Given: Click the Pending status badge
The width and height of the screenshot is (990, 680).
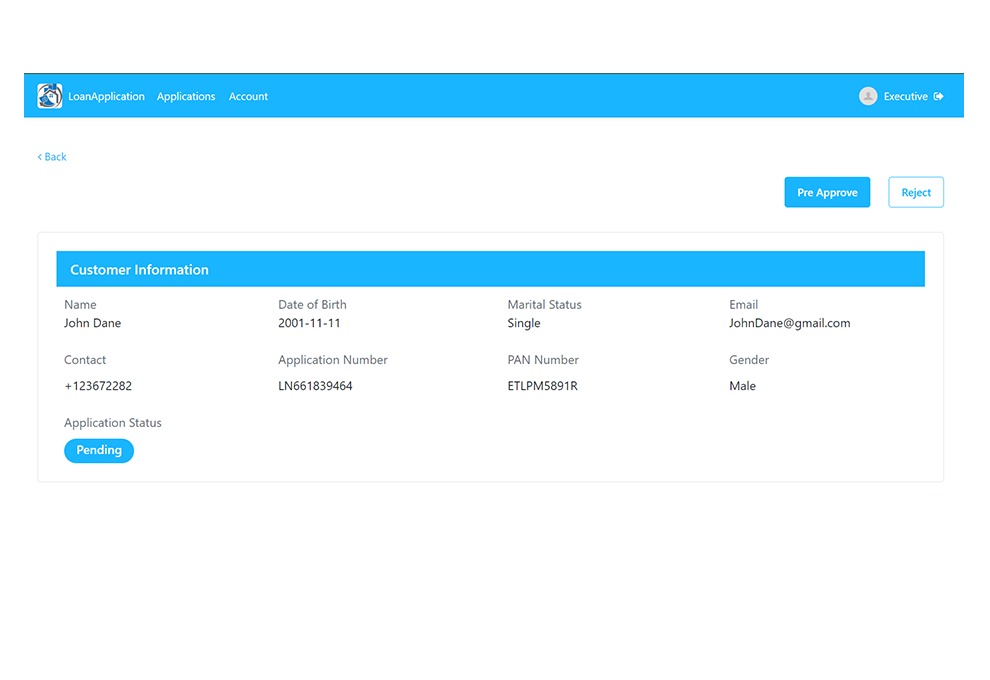Looking at the screenshot, I should point(98,450).
